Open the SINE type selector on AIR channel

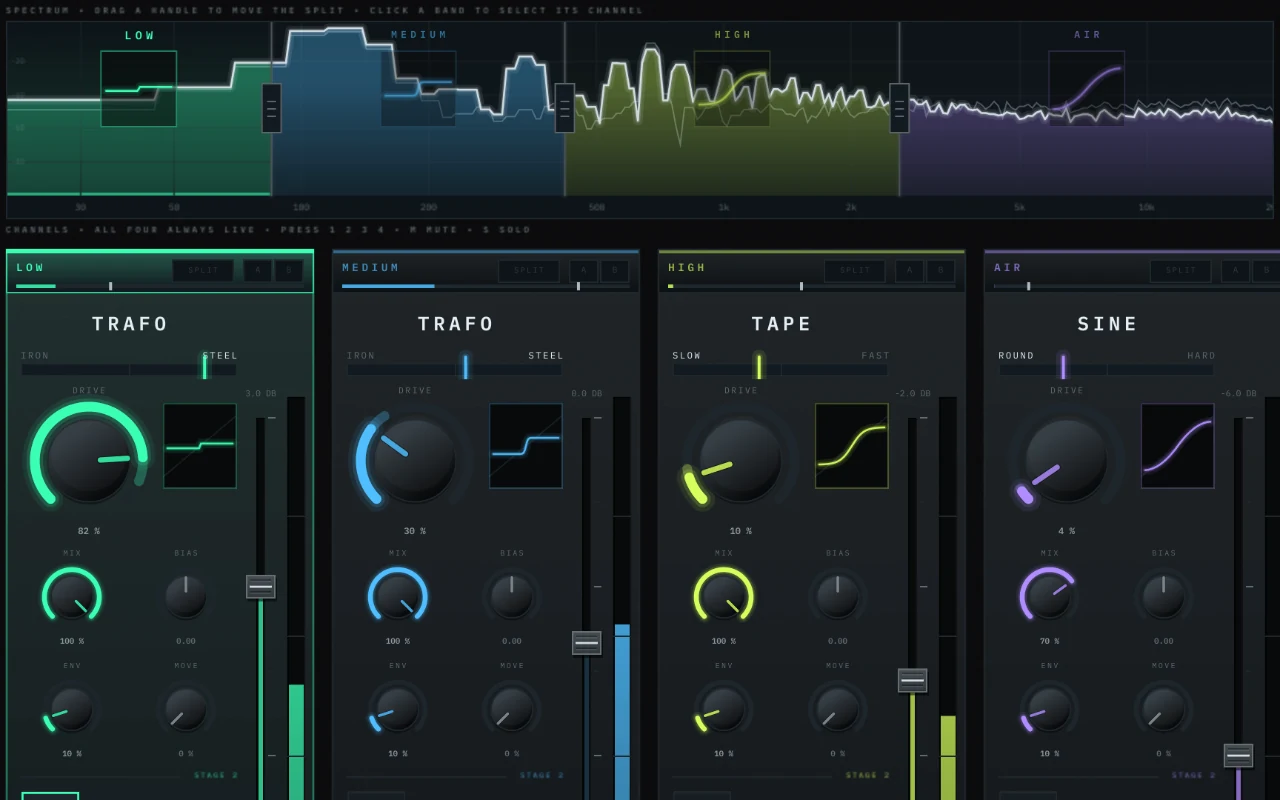pos(1108,324)
